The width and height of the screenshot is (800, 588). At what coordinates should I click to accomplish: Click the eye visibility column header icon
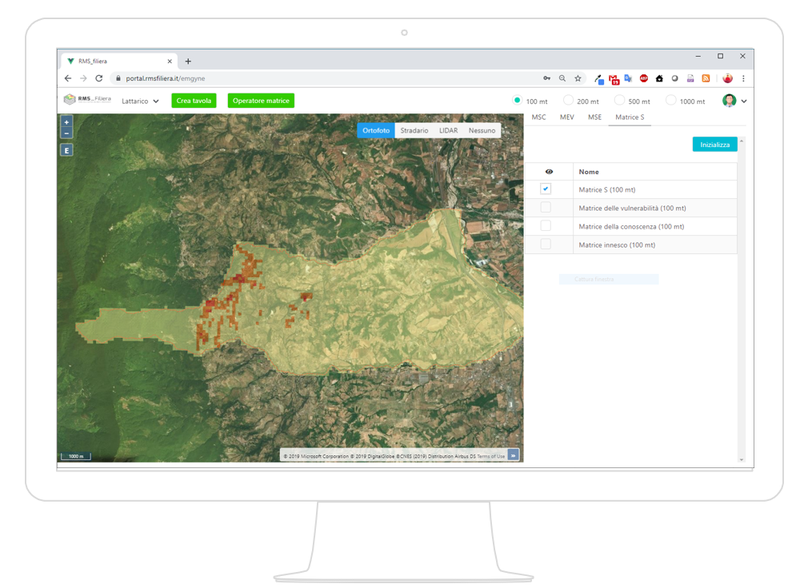[x=549, y=172]
